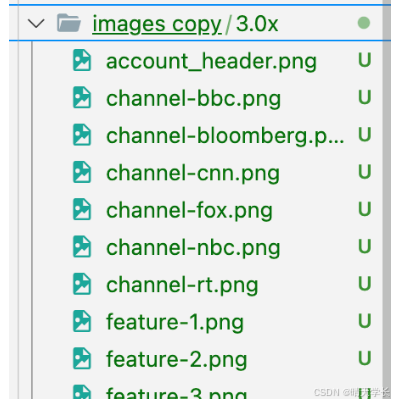The width and height of the screenshot is (394, 404).
Task: Click the green modified dot on folder row
Action: click(364, 23)
